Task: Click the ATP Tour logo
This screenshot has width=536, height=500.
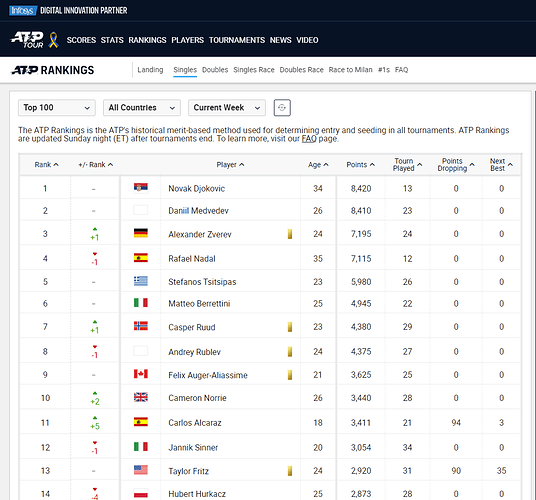Action: pyautogui.click(x=27, y=40)
